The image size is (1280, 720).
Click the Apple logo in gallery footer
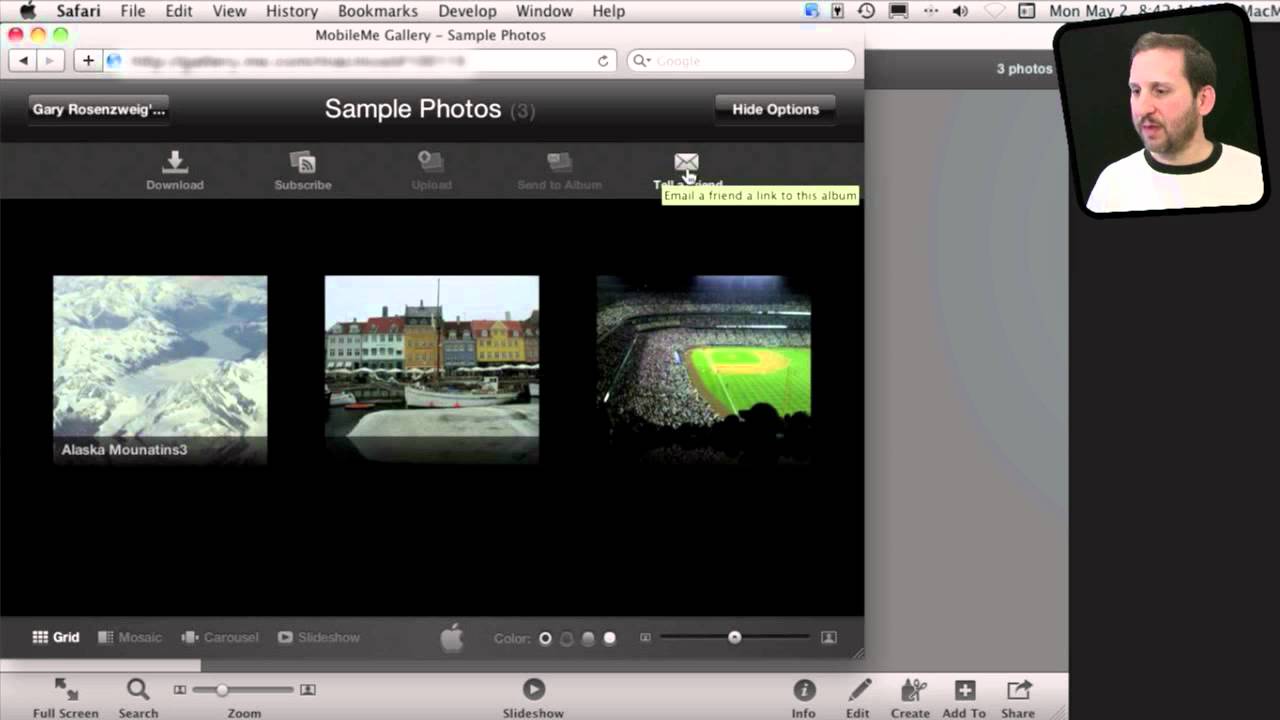click(452, 637)
